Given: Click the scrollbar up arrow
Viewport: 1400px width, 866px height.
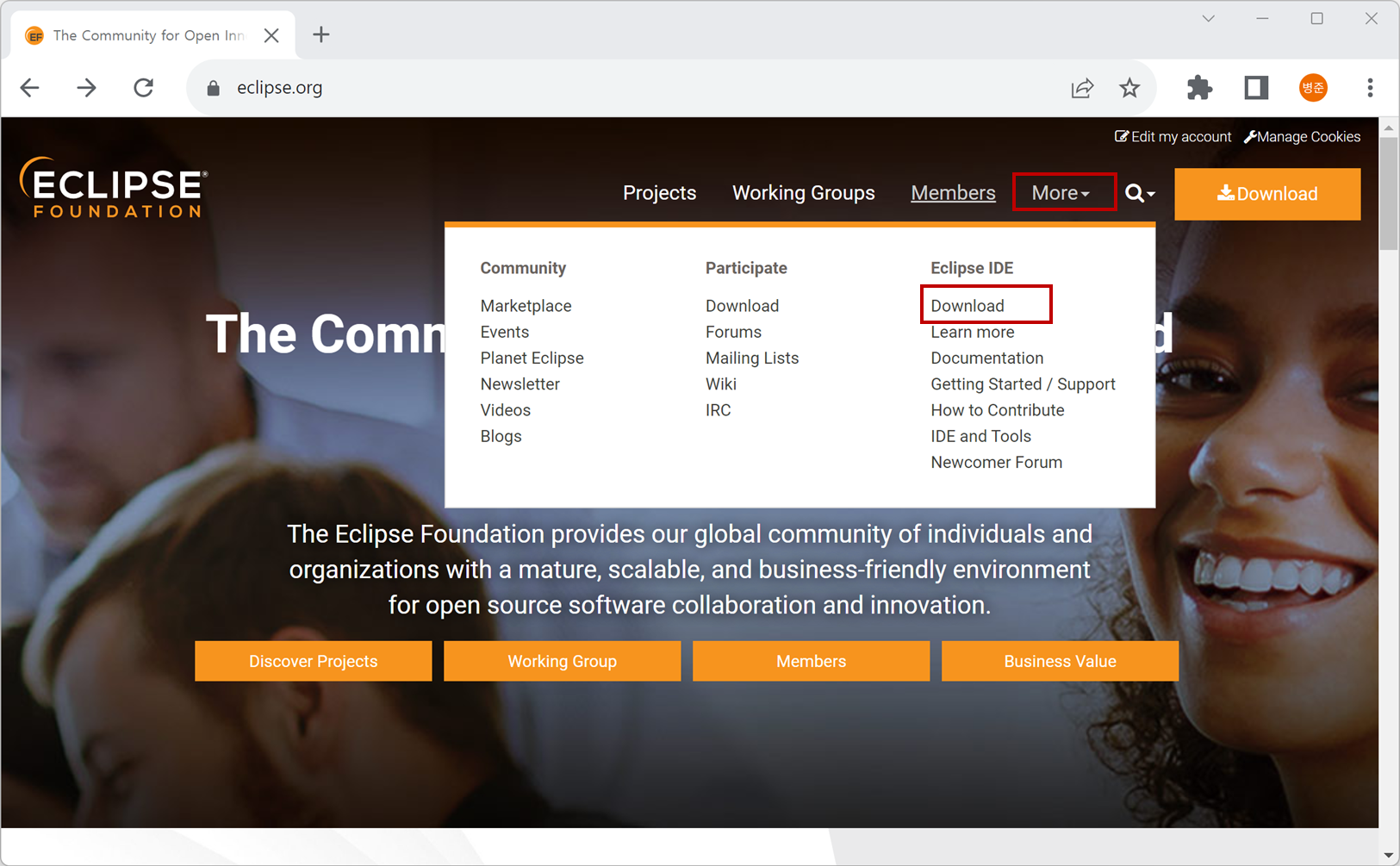Looking at the screenshot, I should 1388,128.
